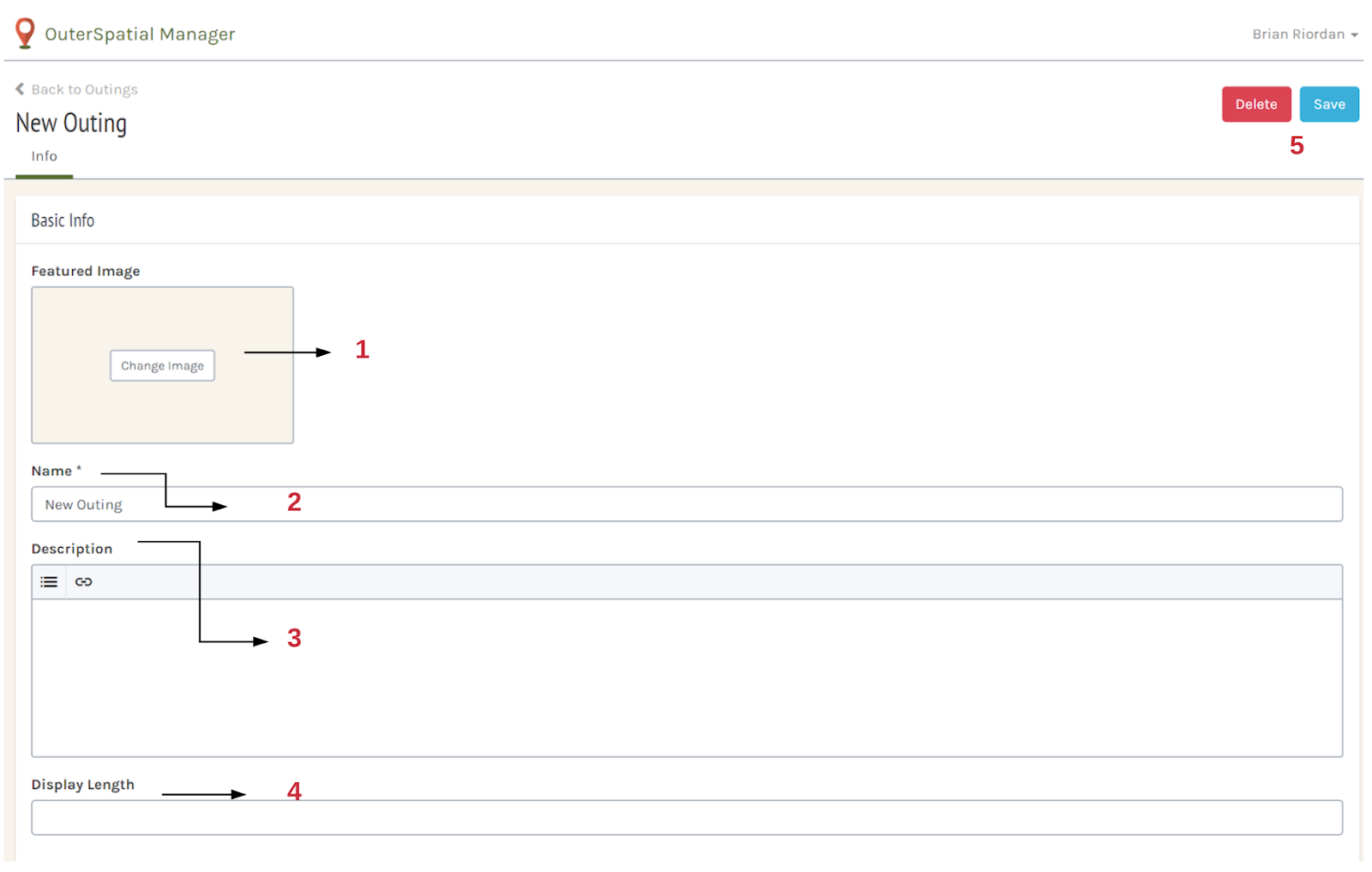
Task: Click the Name field label with asterisk
Action: tap(55, 470)
